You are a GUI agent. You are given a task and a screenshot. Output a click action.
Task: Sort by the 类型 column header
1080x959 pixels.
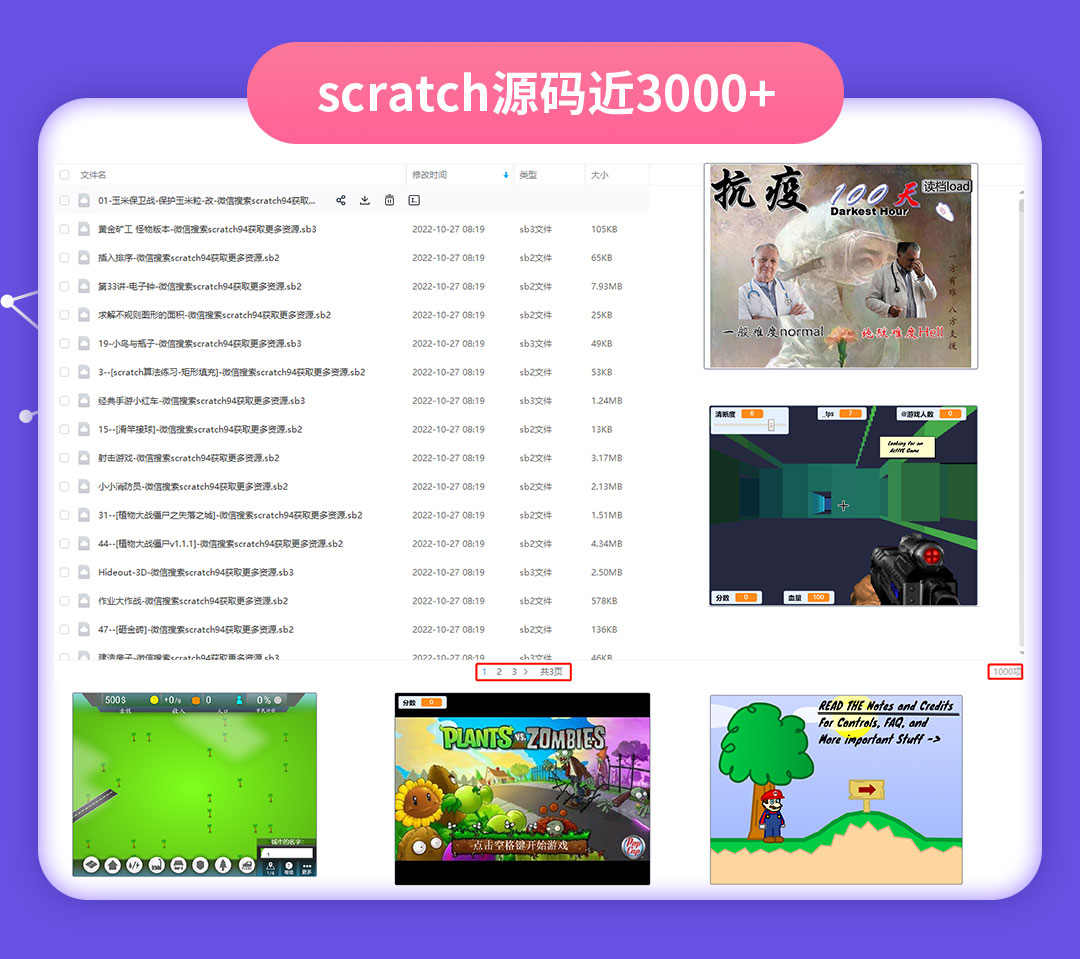[528, 175]
